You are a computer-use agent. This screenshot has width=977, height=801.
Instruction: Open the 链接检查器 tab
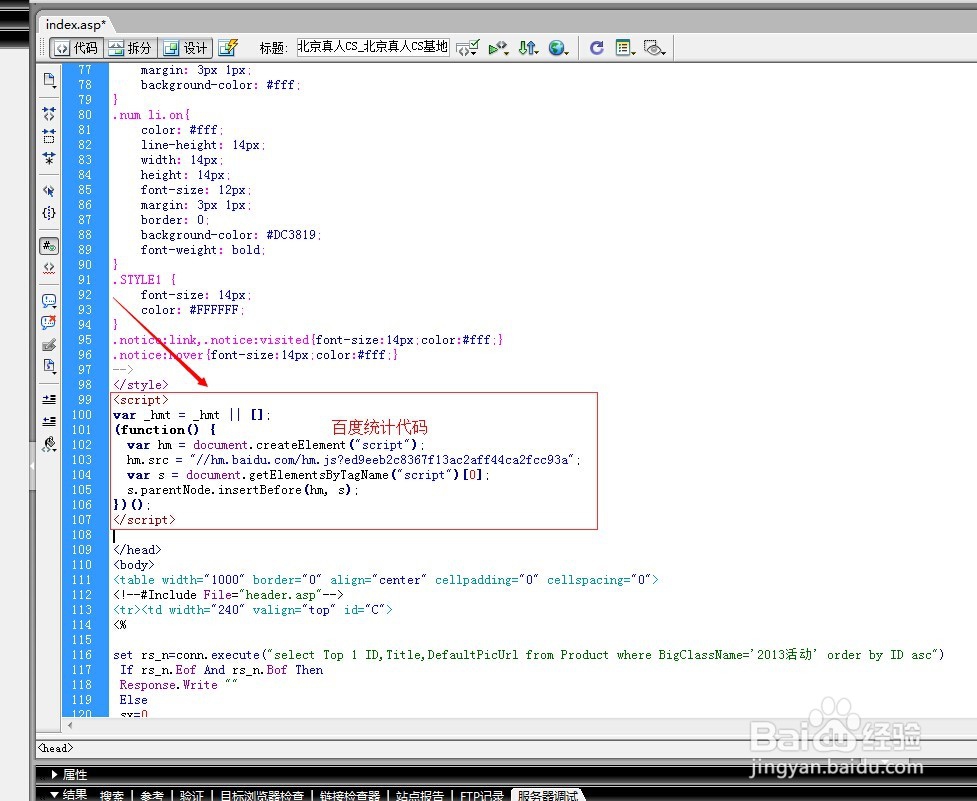point(350,795)
